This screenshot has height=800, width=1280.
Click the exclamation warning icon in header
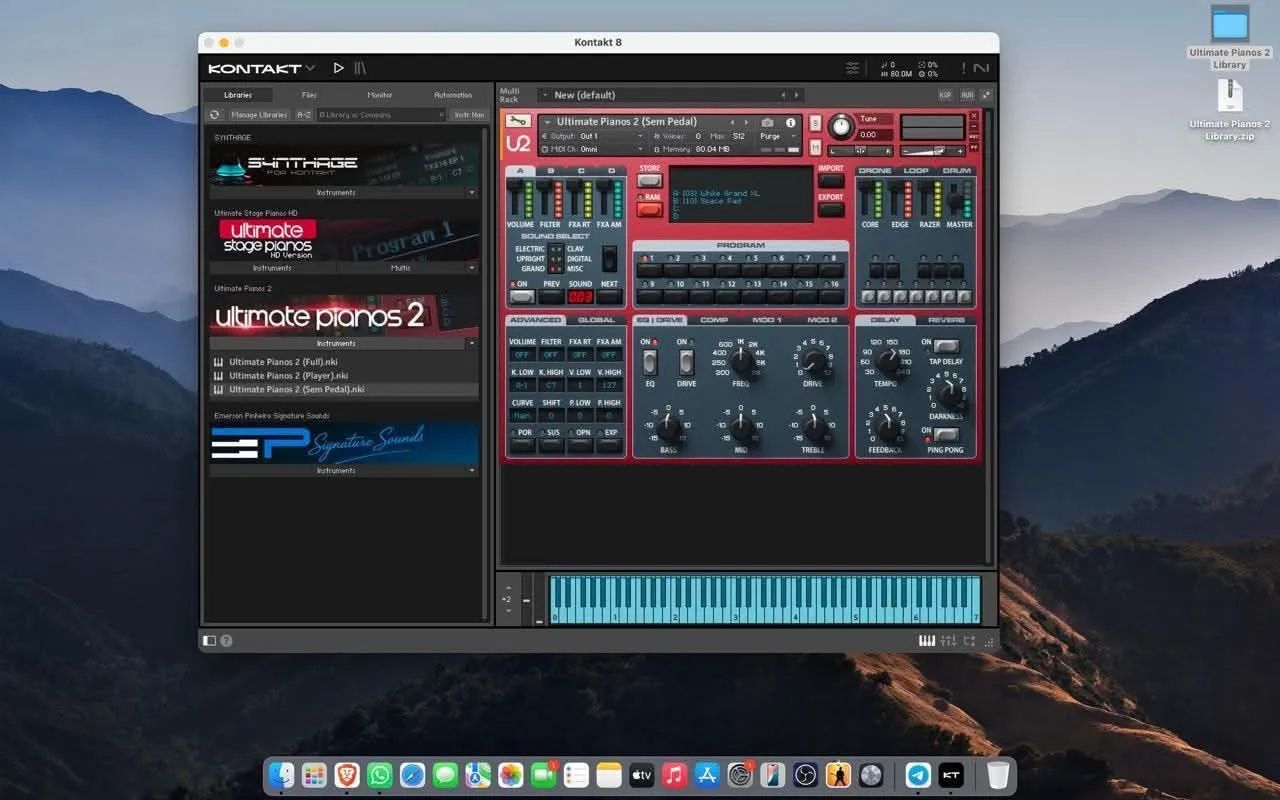964,68
